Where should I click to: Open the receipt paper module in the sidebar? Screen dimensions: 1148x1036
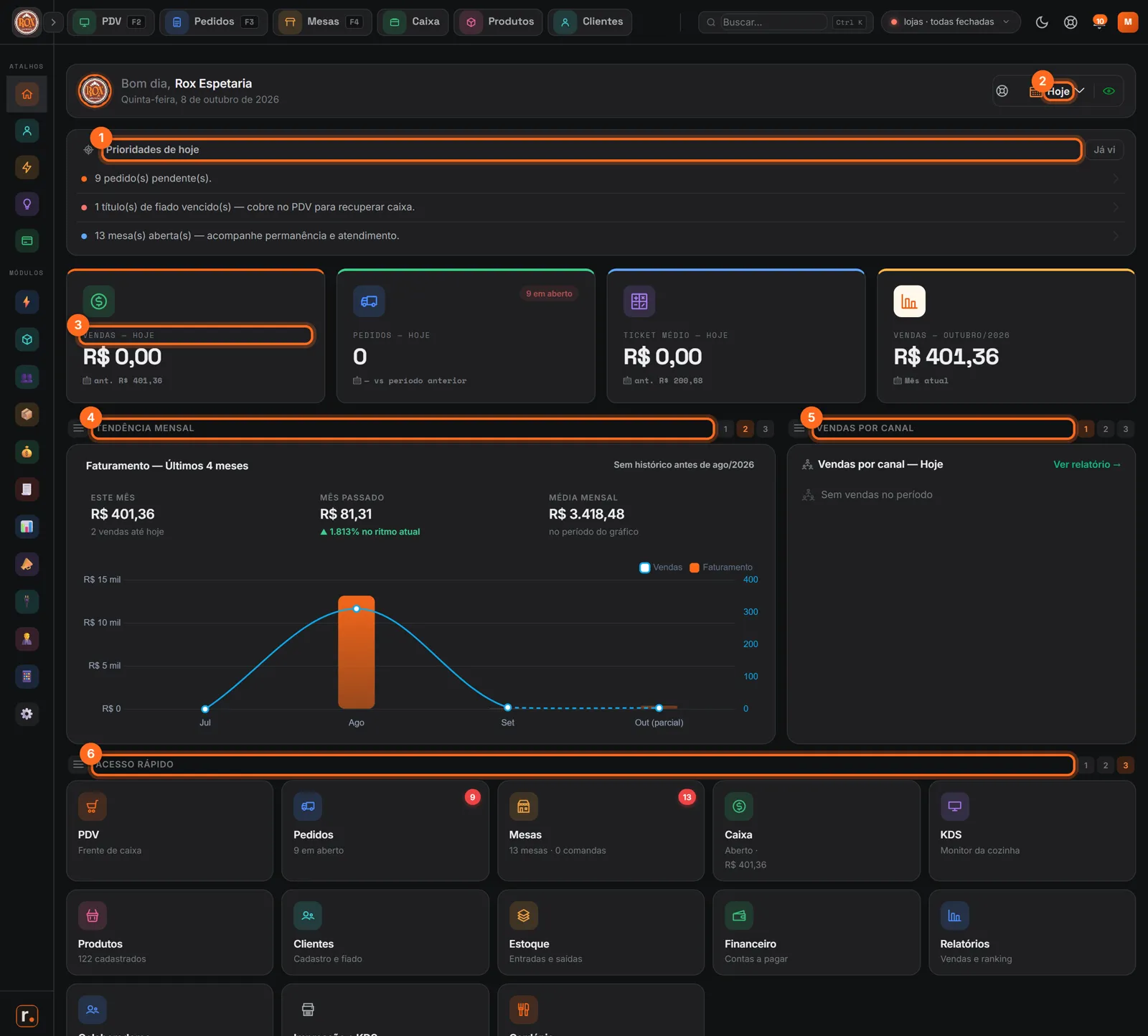(x=27, y=489)
